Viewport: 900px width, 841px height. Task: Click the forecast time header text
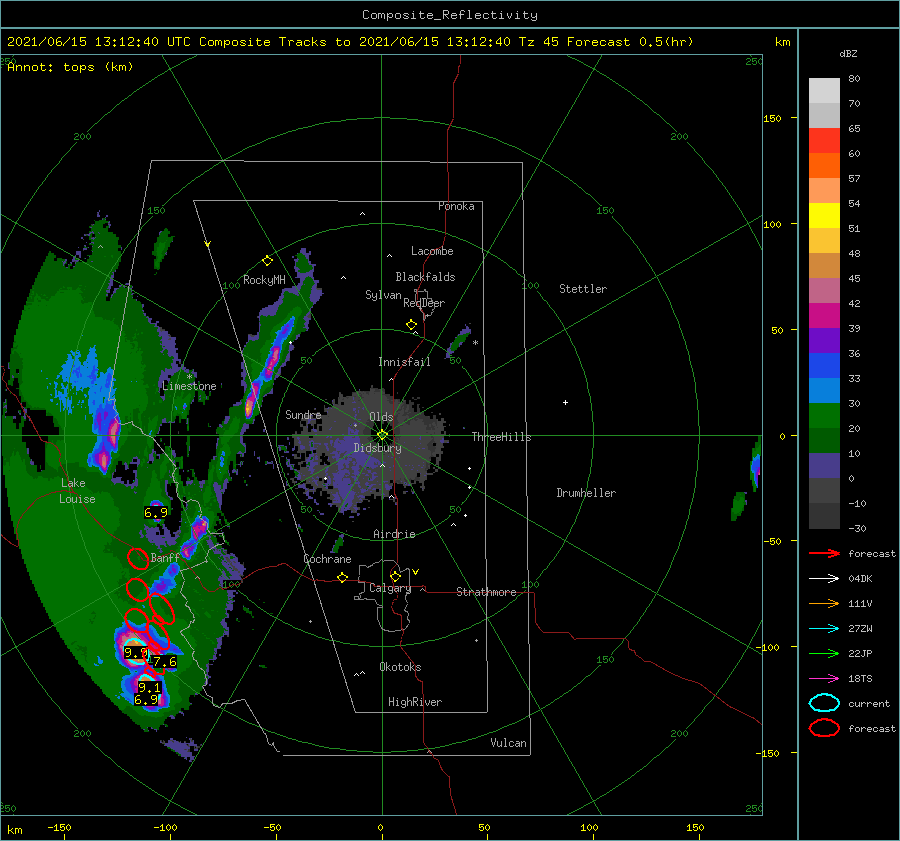[x=350, y=42]
